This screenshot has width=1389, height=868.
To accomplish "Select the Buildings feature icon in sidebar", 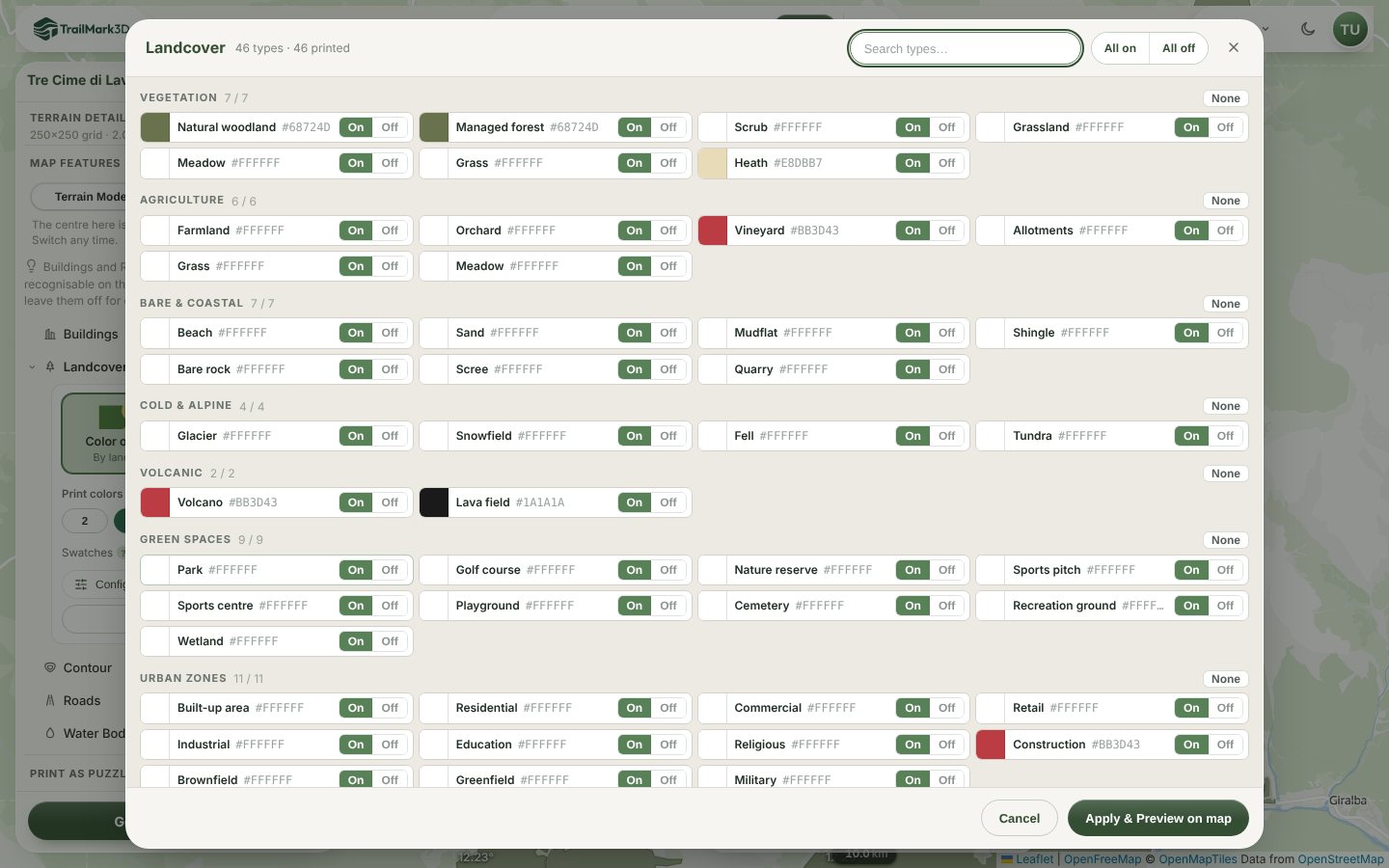I will tap(50, 335).
